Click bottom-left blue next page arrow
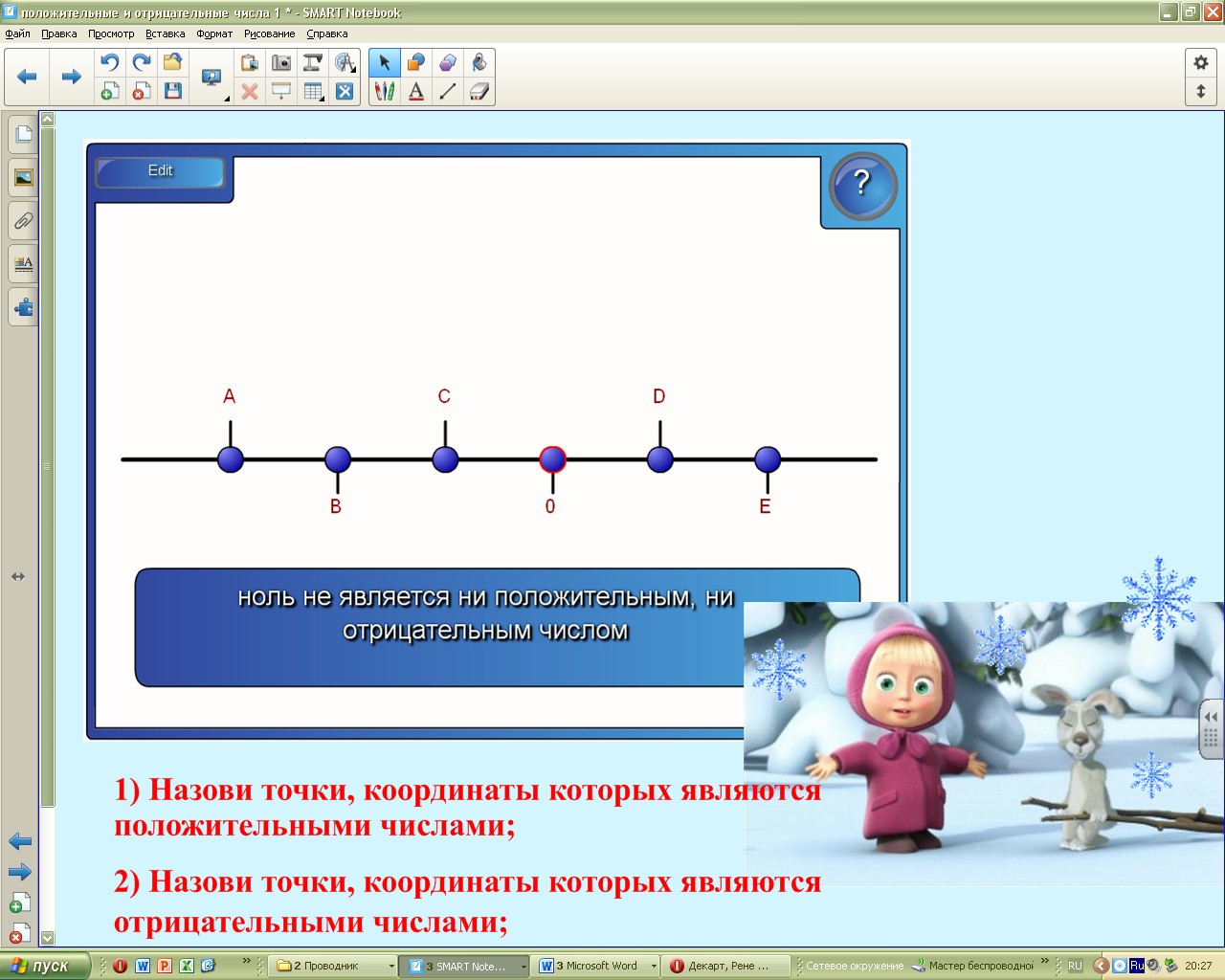Screen dimensions: 1225x980 click(20, 872)
